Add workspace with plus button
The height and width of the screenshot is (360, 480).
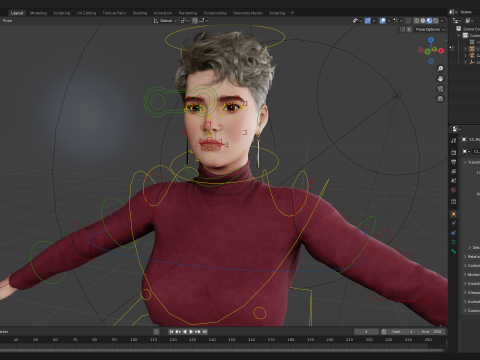292,13
